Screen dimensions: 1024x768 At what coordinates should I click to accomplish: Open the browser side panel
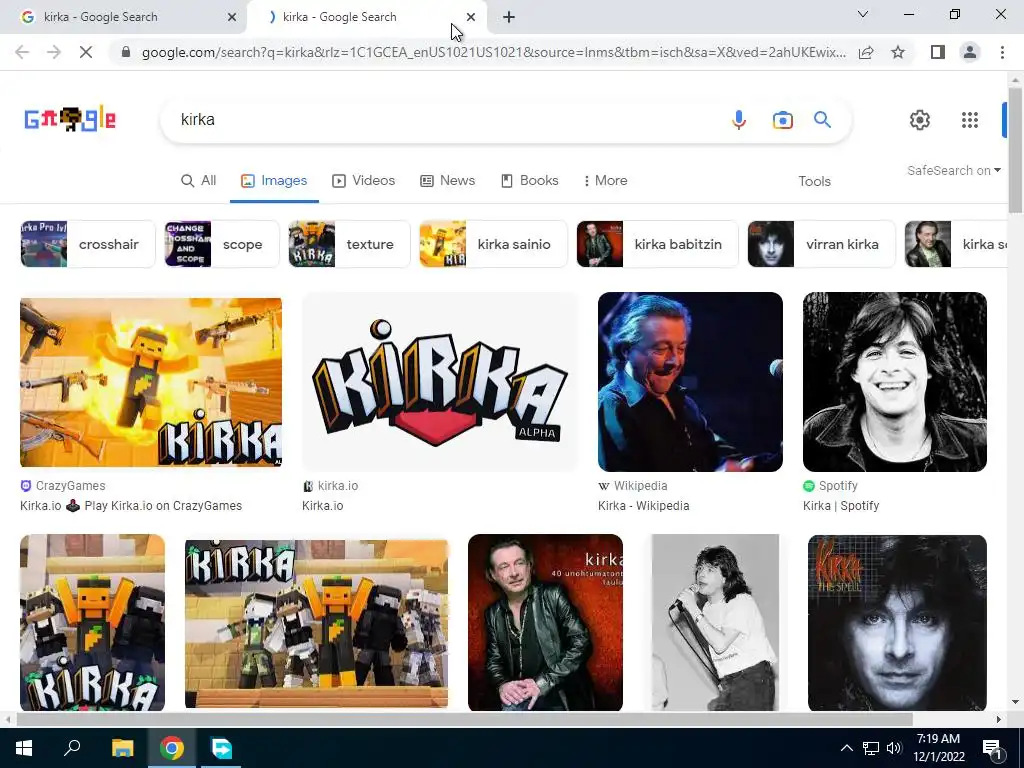pyautogui.click(x=938, y=52)
